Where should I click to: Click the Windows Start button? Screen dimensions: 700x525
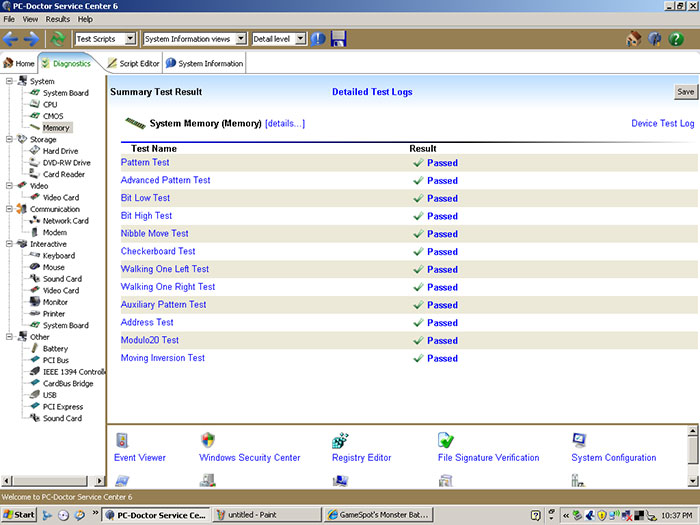(18, 515)
